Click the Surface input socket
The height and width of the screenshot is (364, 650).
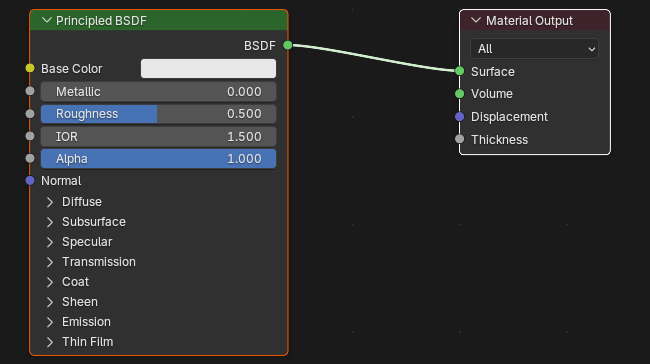tap(459, 71)
